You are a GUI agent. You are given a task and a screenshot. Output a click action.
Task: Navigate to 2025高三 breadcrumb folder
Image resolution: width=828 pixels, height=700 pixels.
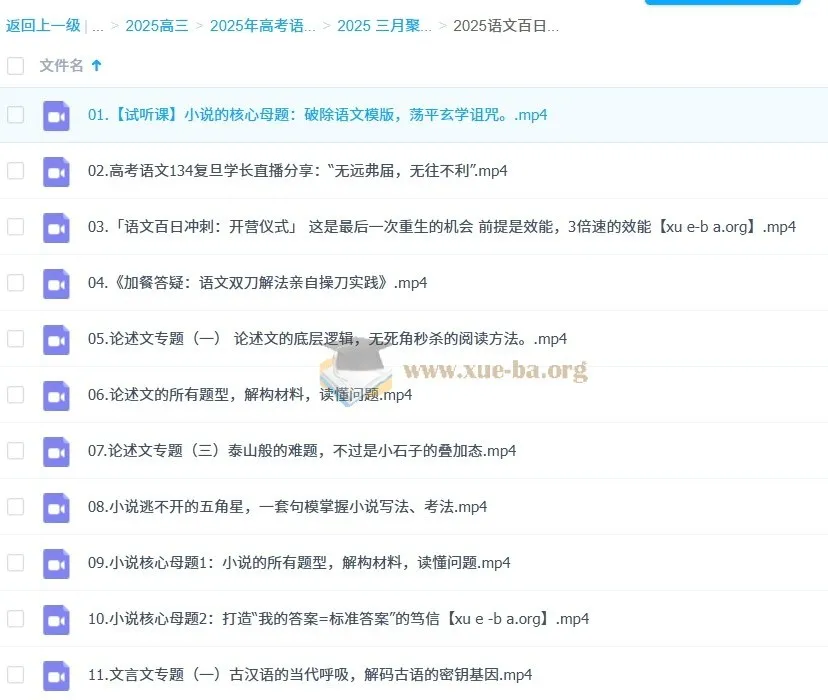coord(155,26)
